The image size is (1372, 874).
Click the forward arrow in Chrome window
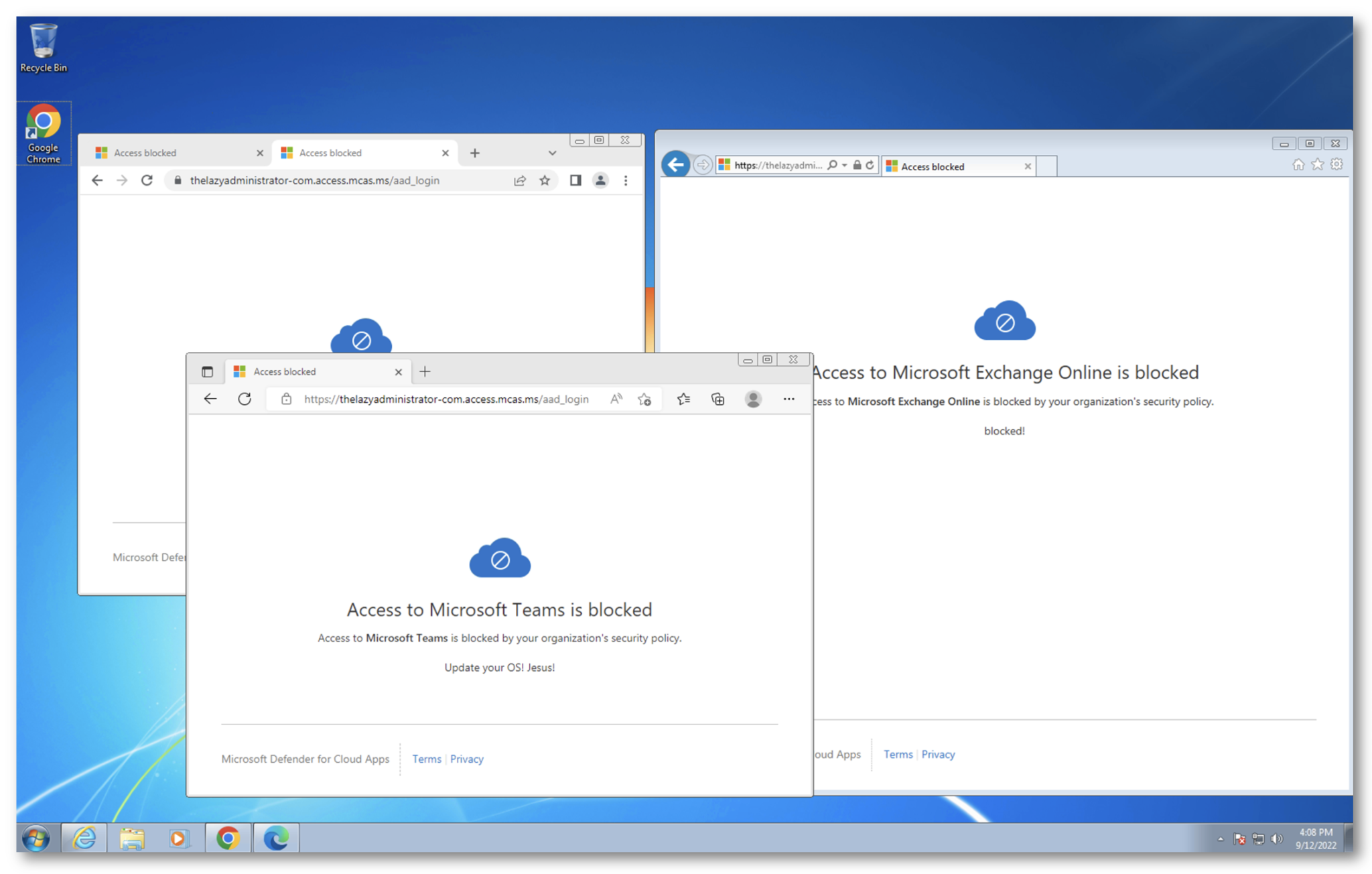pyautogui.click(x=122, y=180)
